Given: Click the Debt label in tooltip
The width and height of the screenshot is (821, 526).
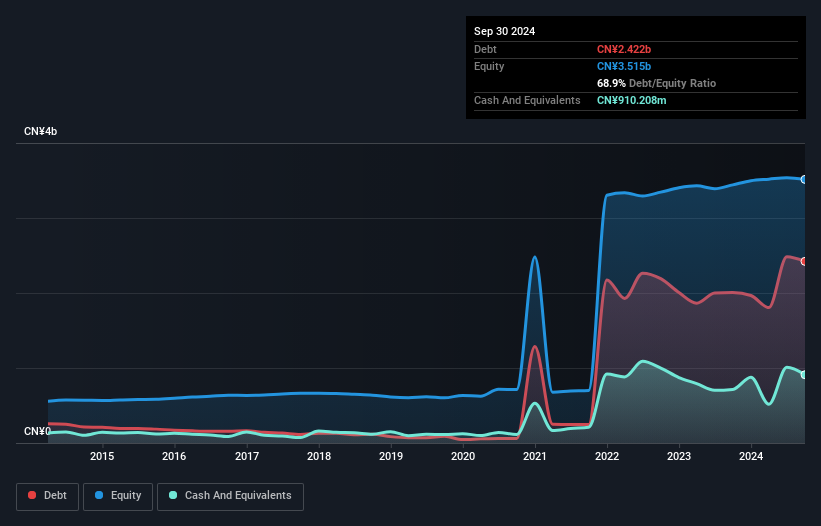Looking at the screenshot, I should click(485, 49).
